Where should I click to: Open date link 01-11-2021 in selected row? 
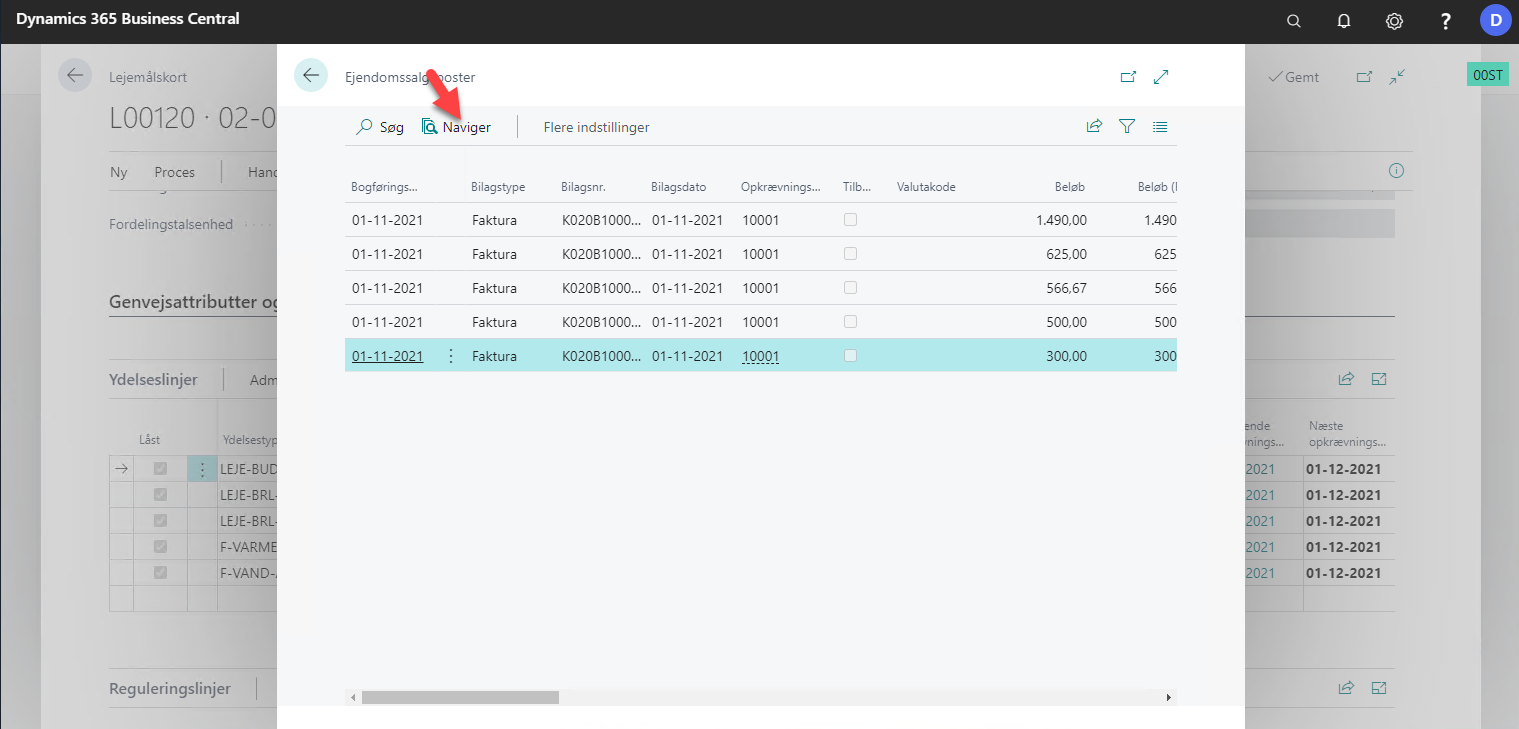tap(387, 356)
